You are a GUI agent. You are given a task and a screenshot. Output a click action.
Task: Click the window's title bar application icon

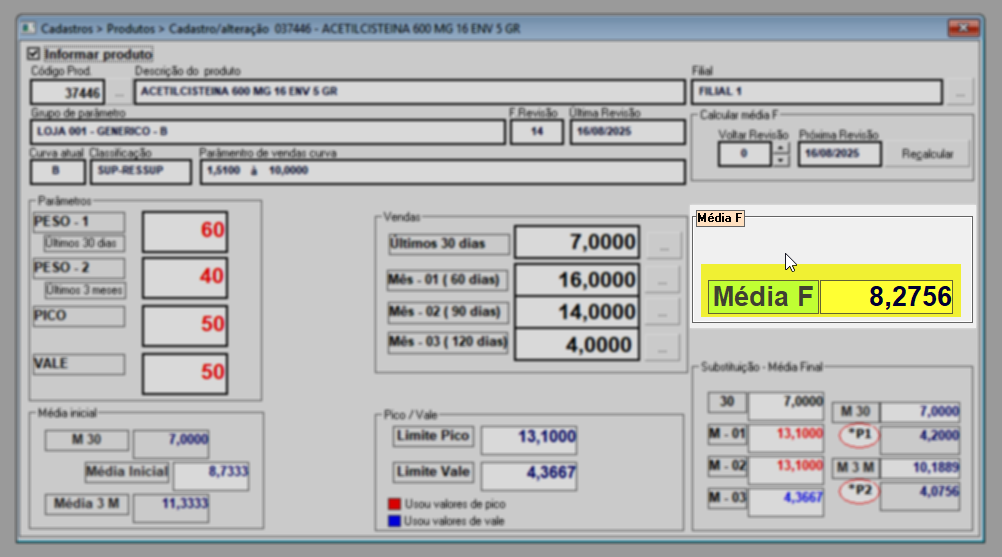(x=28, y=29)
